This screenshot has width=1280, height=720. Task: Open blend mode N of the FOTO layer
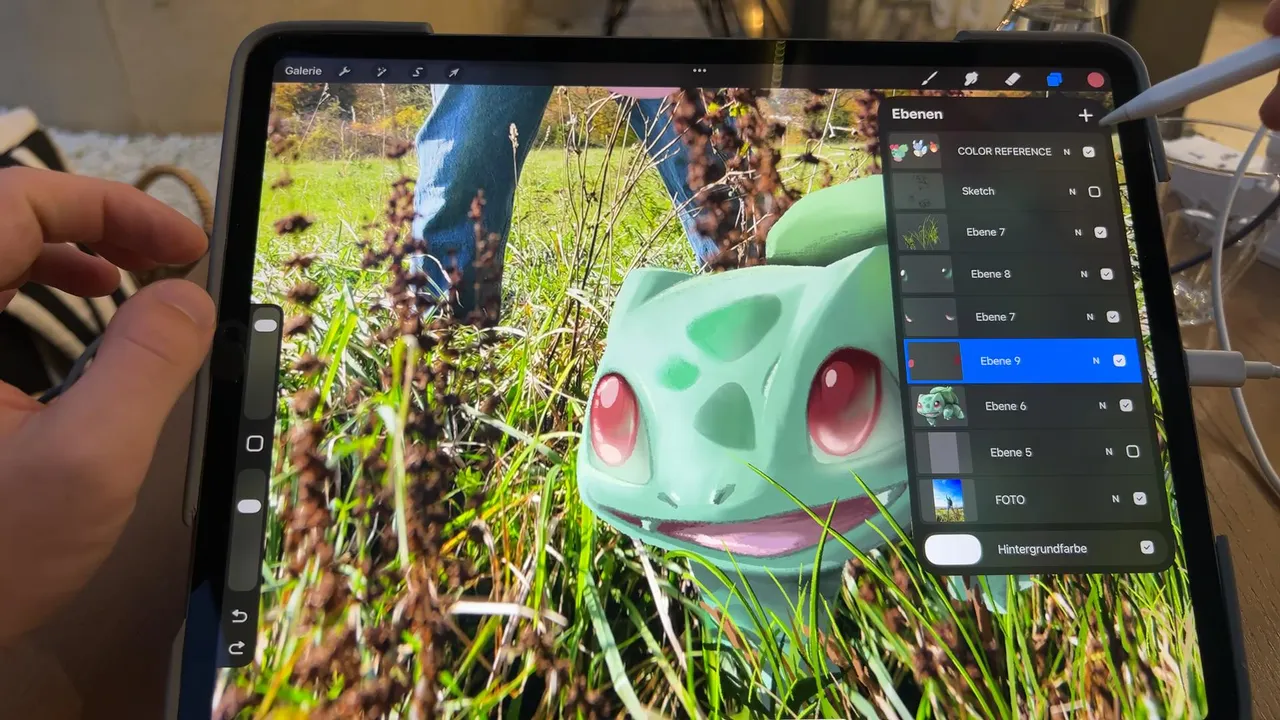pyautogui.click(x=1116, y=498)
